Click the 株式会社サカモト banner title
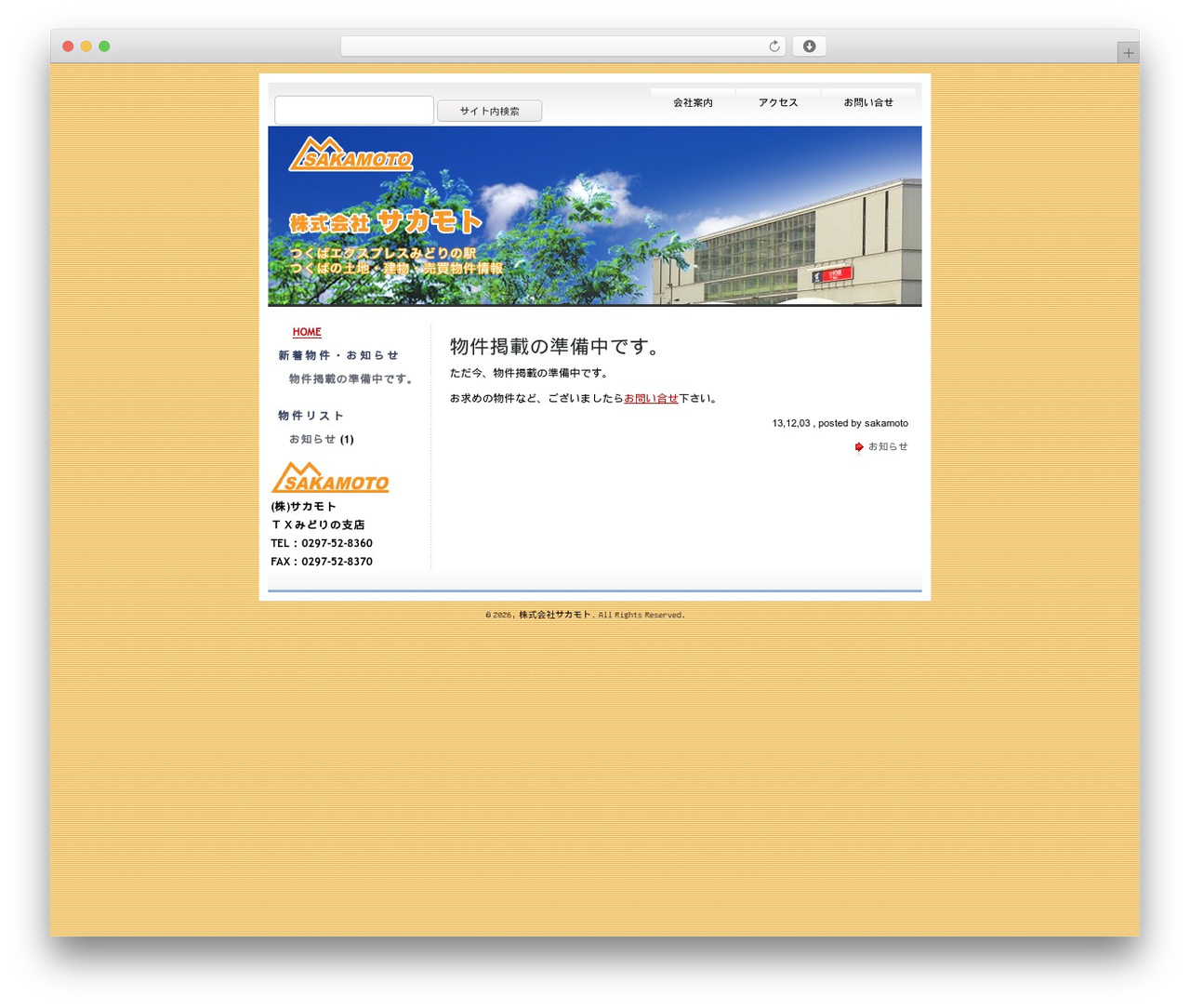The image size is (1190, 1008). (x=386, y=222)
